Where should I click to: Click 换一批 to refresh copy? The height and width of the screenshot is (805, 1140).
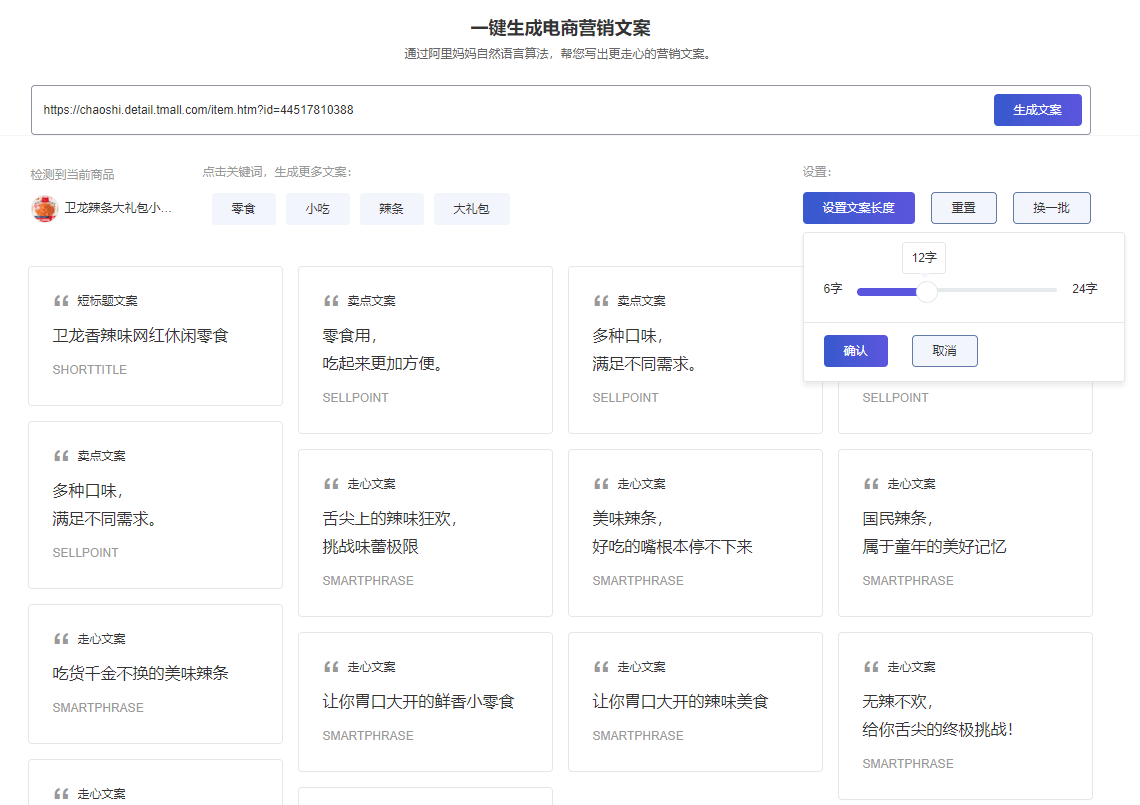coord(1051,208)
